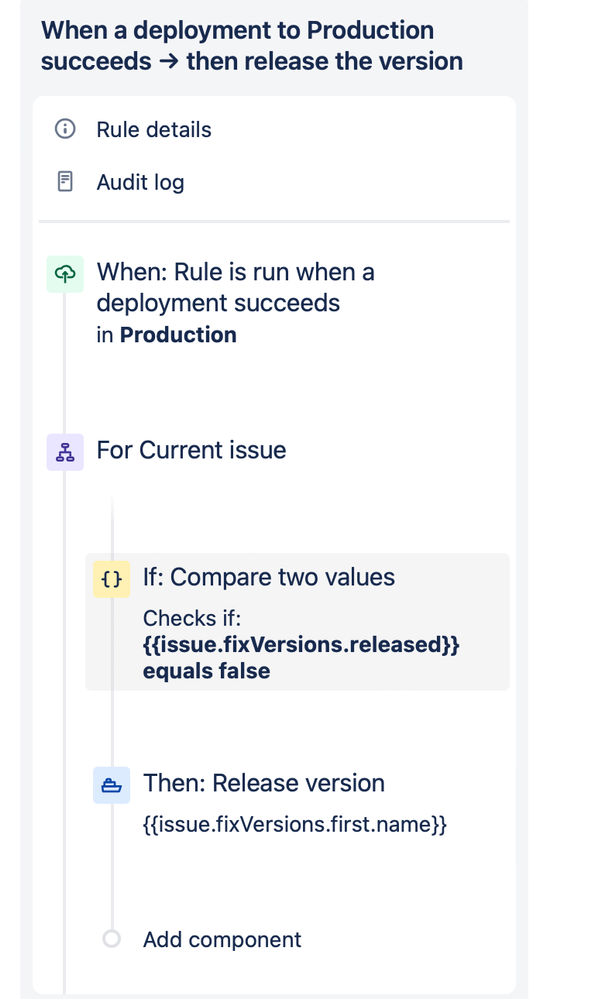Open the If: Compare two values condition
Image resolution: width=595 pixels, height=999 pixels.
(x=298, y=622)
